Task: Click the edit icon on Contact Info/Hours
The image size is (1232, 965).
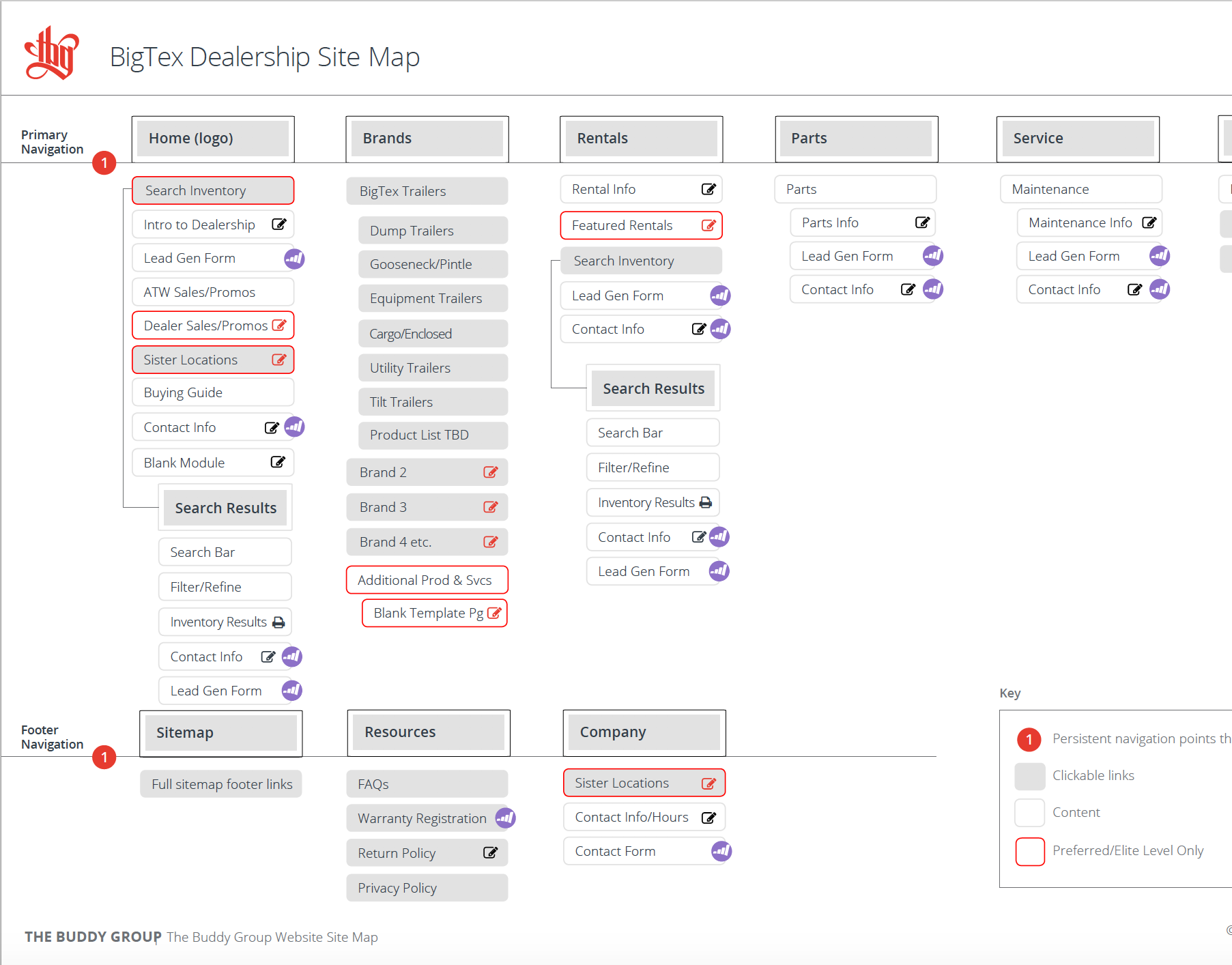Action: (x=709, y=818)
